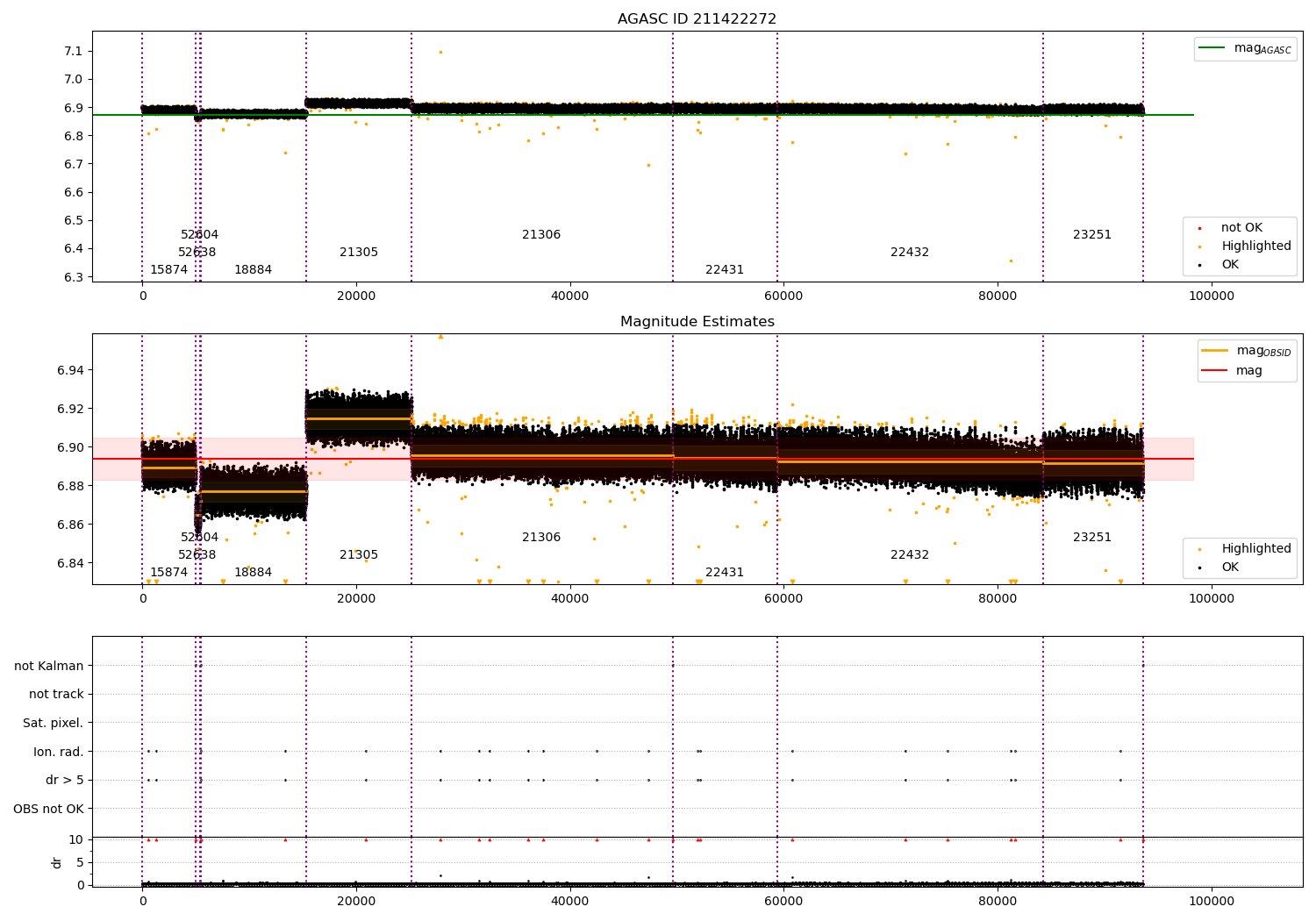Click obsid label 23251 in the AGASC ID plot

click(1092, 235)
